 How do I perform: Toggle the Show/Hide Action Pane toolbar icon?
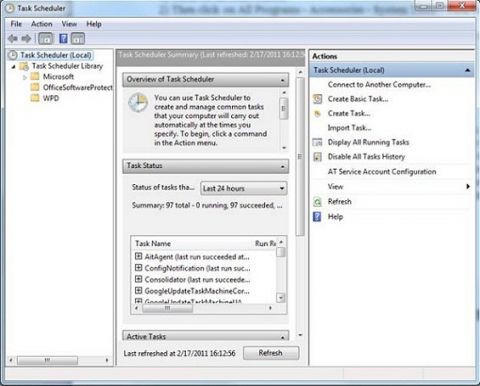click(x=78, y=39)
